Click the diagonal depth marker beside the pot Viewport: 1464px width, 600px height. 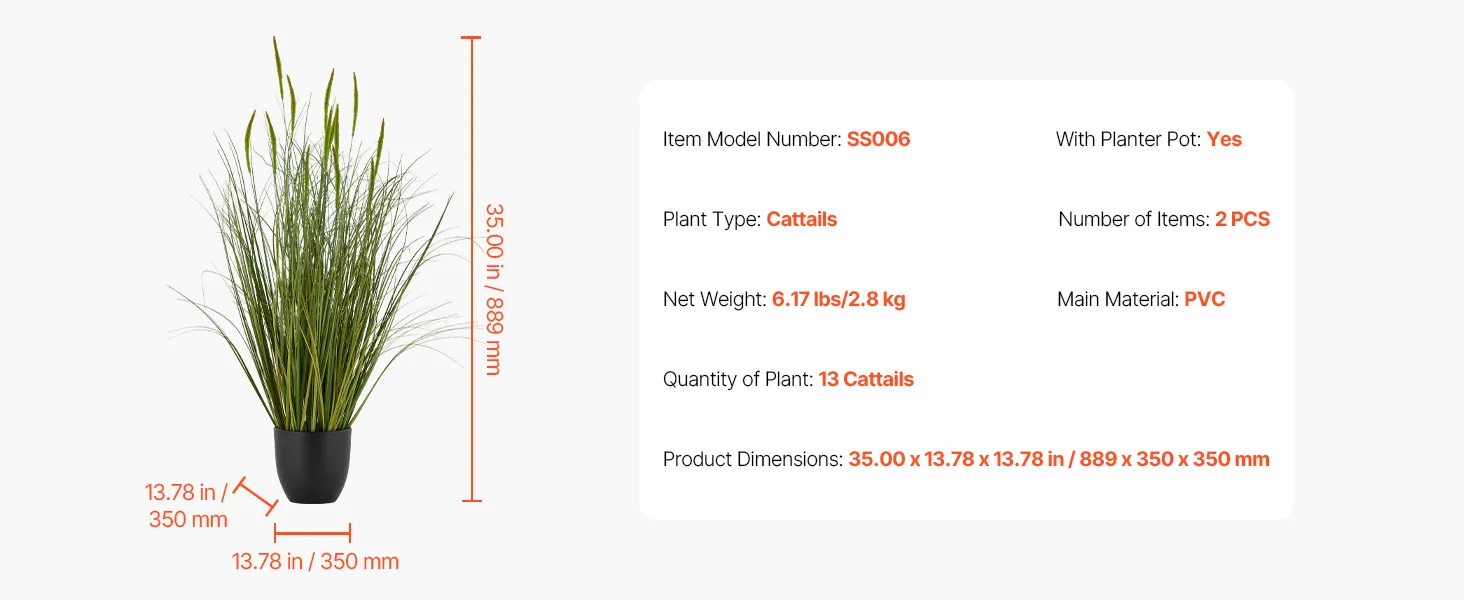256,496
